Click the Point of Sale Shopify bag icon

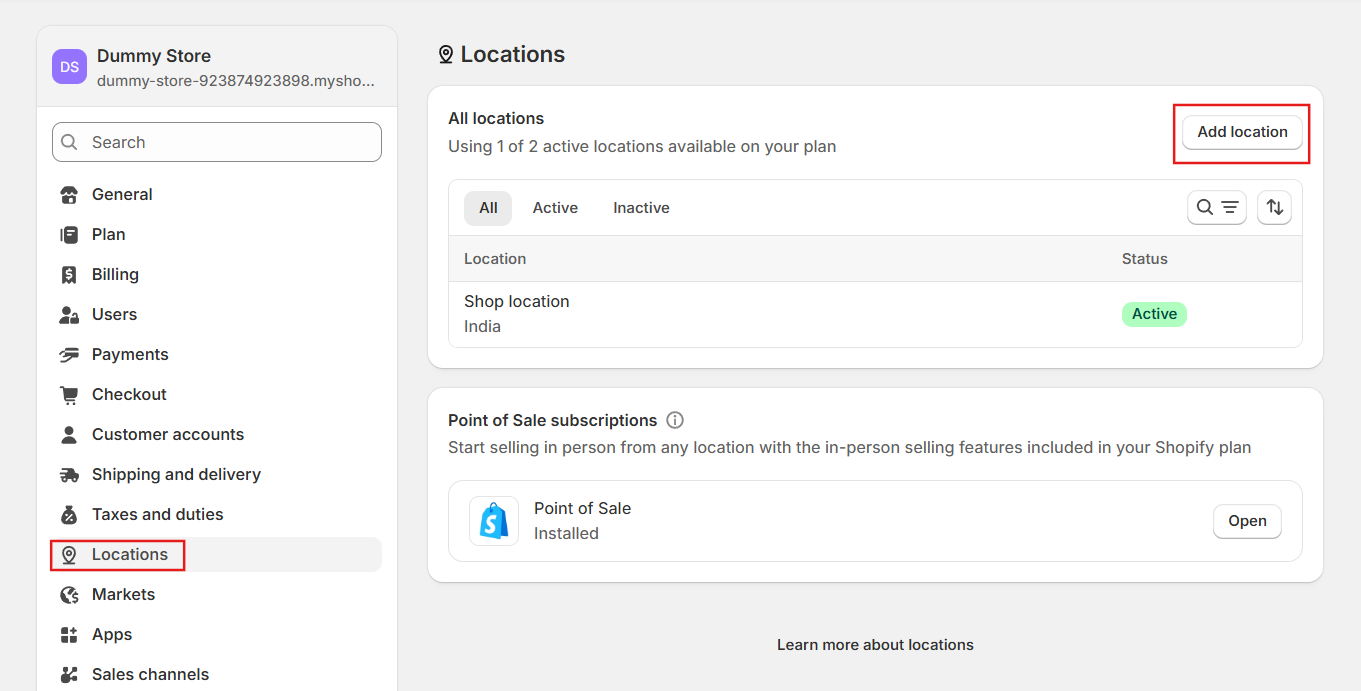494,521
